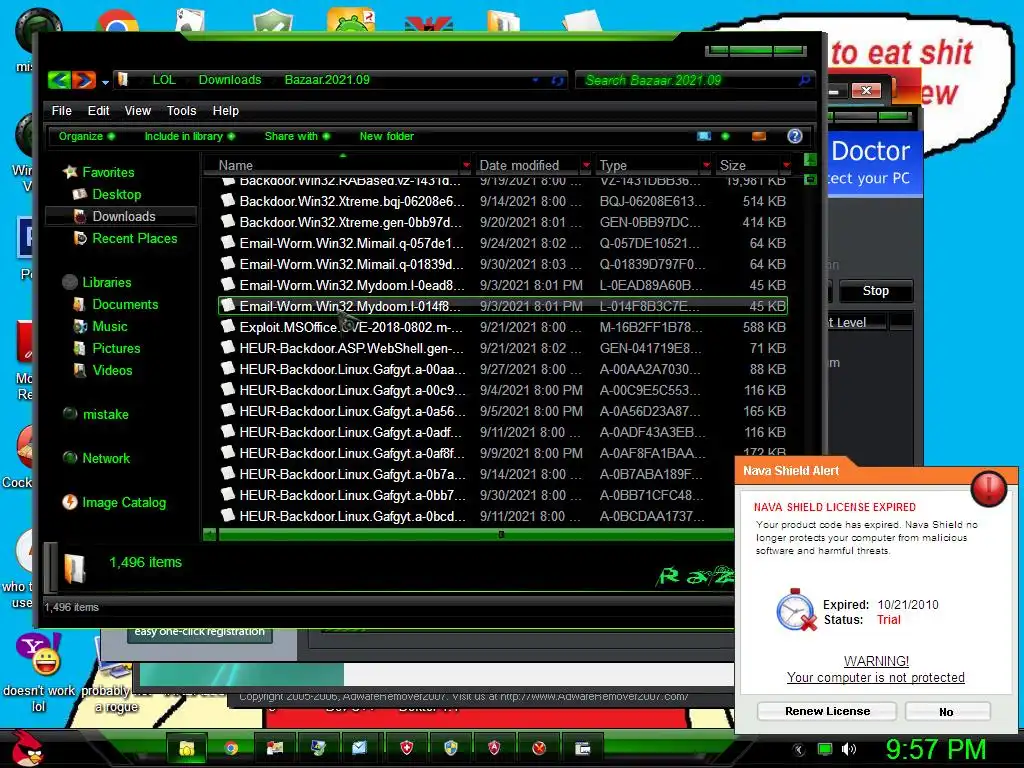Select HEUR-Backdoor.ASP.WebShell.gen file
This screenshot has height=768, width=1024.
[x=502, y=348]
